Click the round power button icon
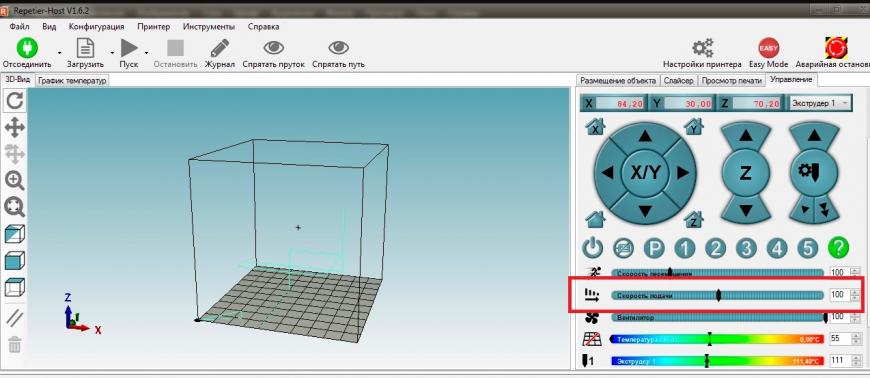This screenshot has height=378, width=870. click(x=593, y=248)
